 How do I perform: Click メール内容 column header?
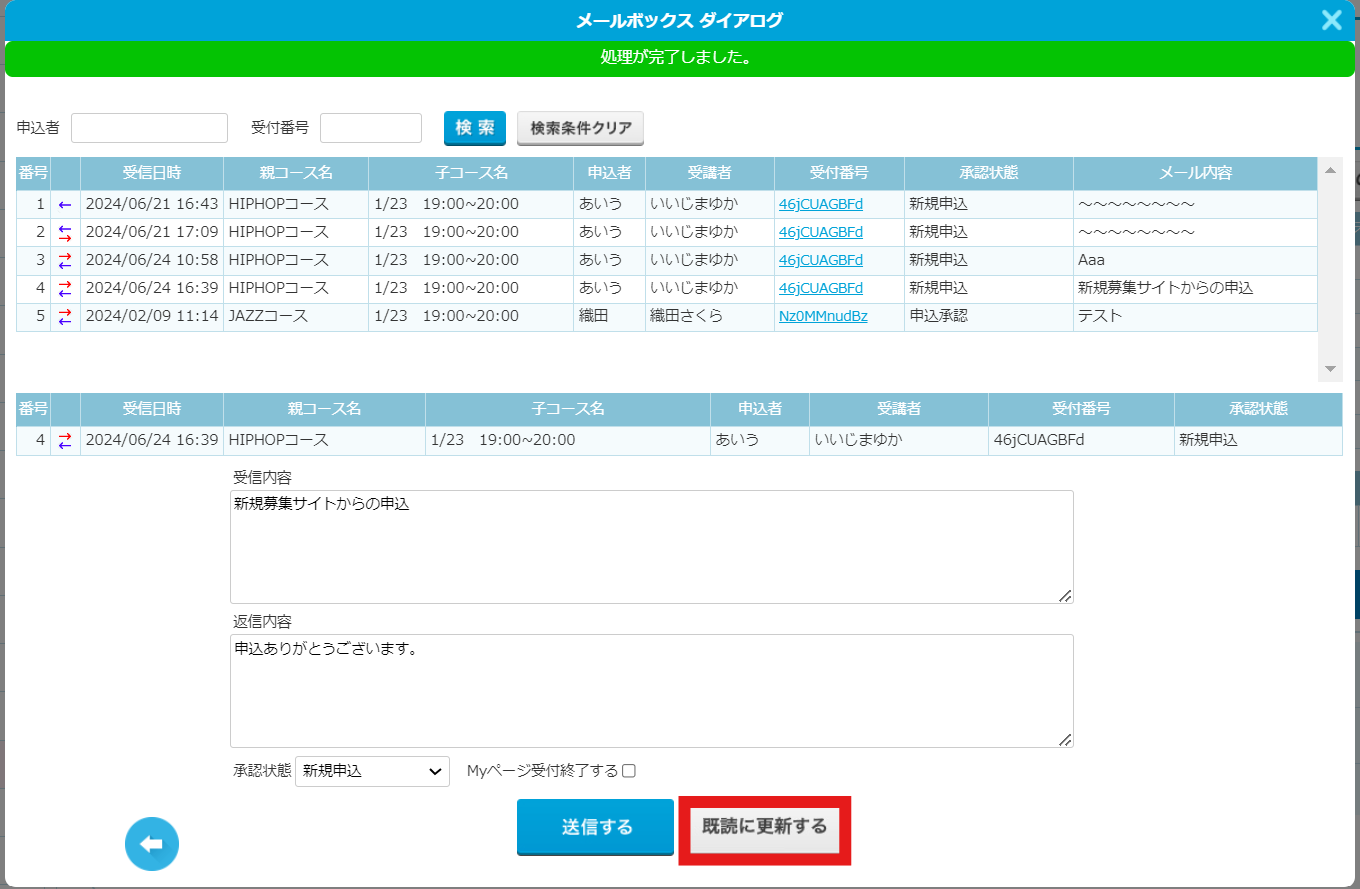tap(1195, 173)
